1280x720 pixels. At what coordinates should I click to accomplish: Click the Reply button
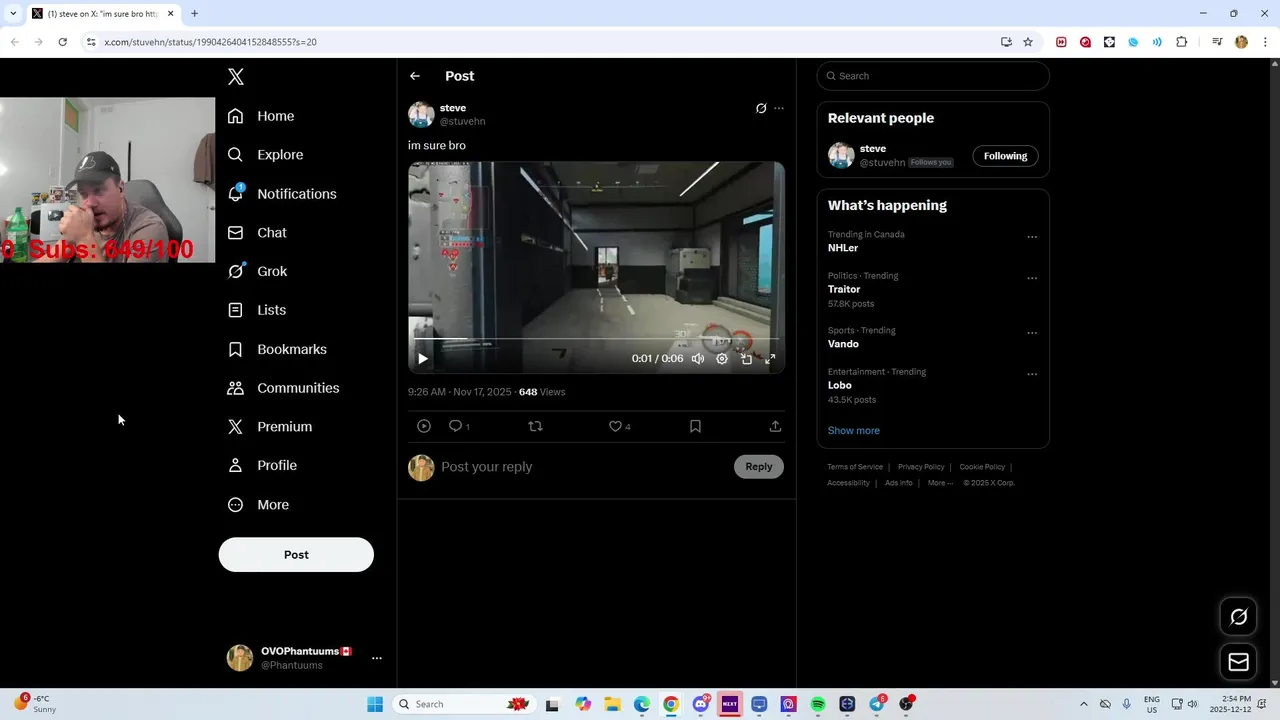[x=759, y=467]
